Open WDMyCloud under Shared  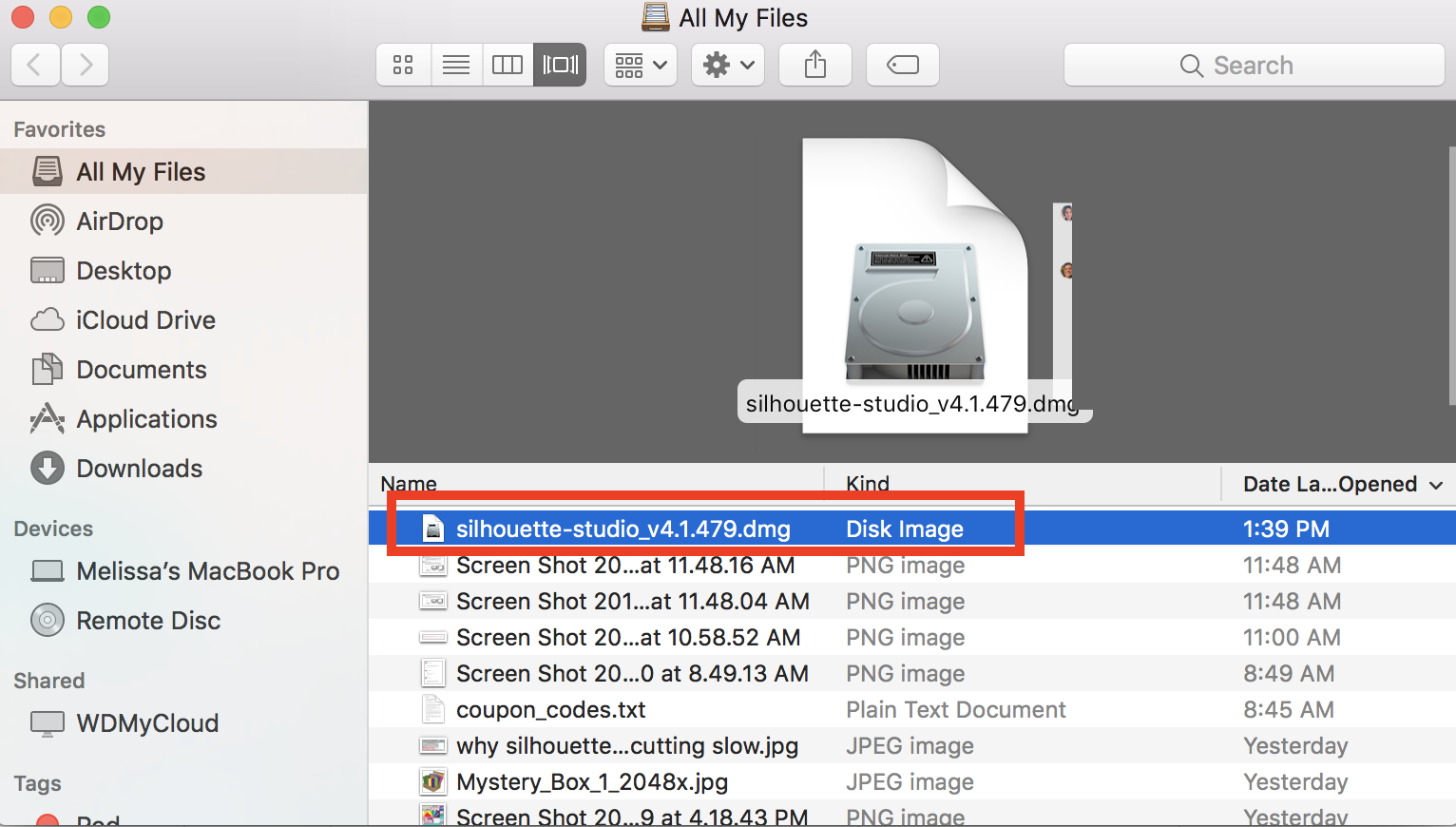[147, 722]
